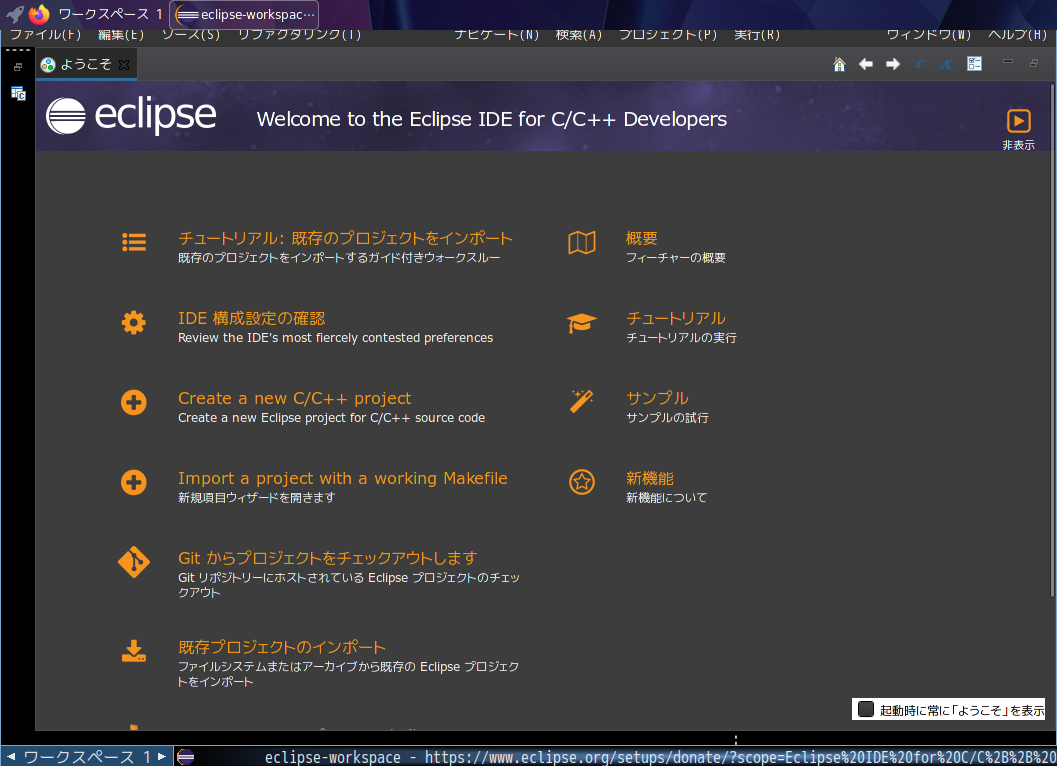
Task: Click the restore icon in left sidebar
Action: click(x=18, y=67)
